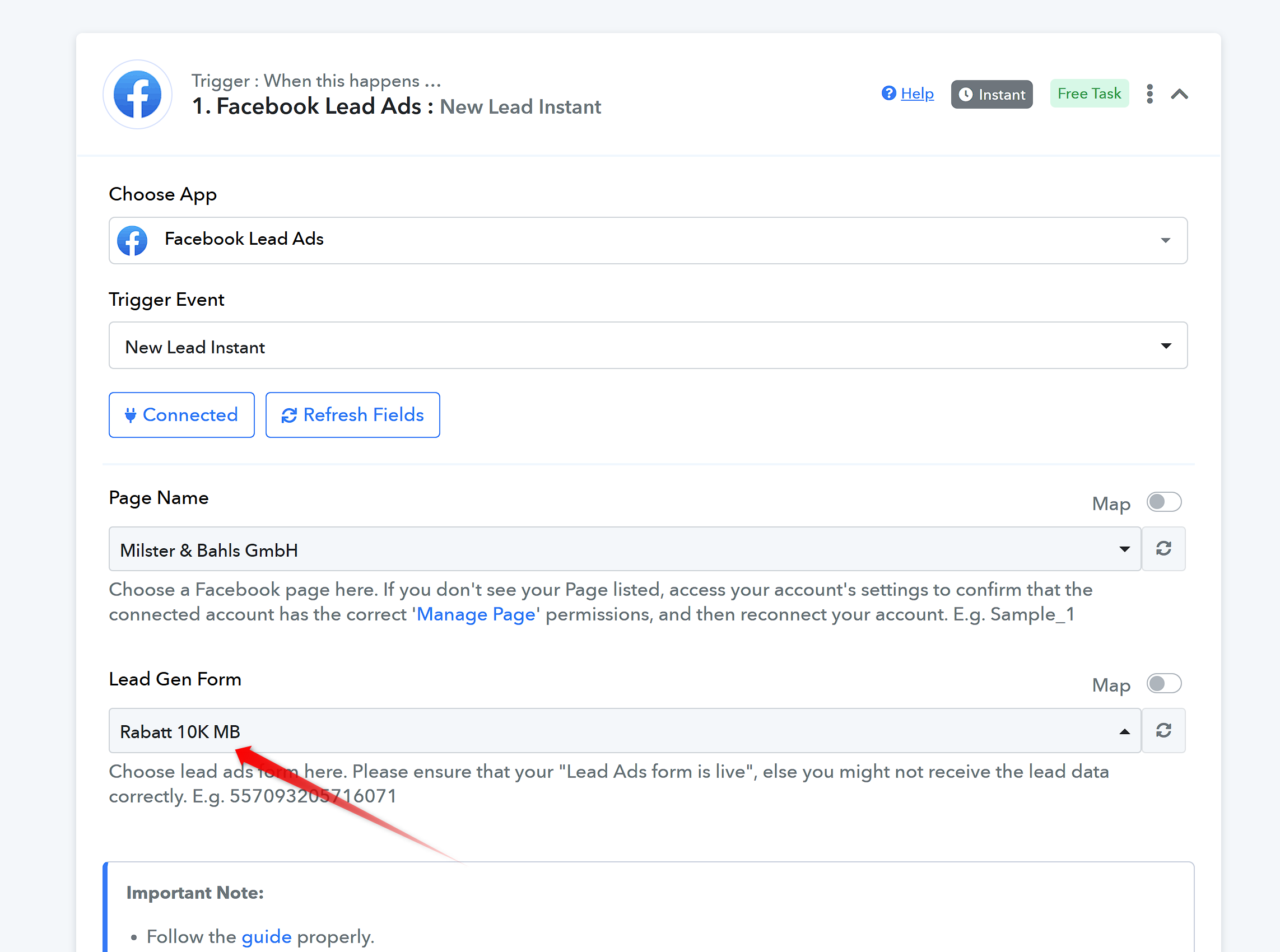Click the Connected button
Viewport: 1280px width, 952px height.
pyautogui.click(x=181, y=415)
